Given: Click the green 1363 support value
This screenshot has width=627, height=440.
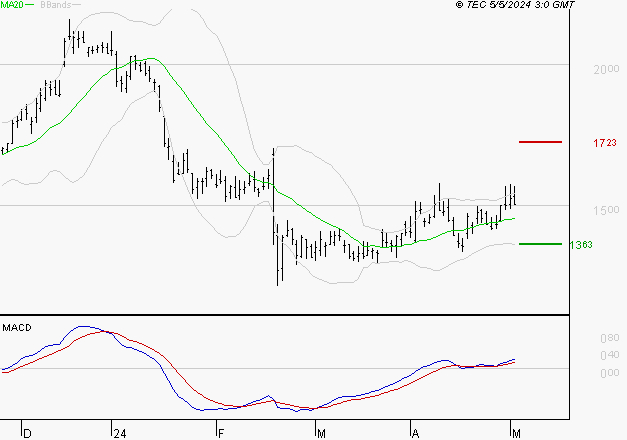Looking at the screenshot, I should point(581,245).
